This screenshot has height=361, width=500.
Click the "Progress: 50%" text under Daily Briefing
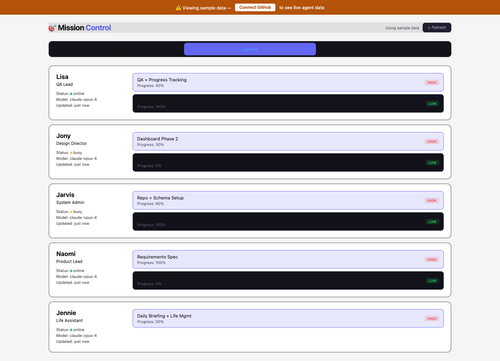pyautogui.click(x=150, y=322)
